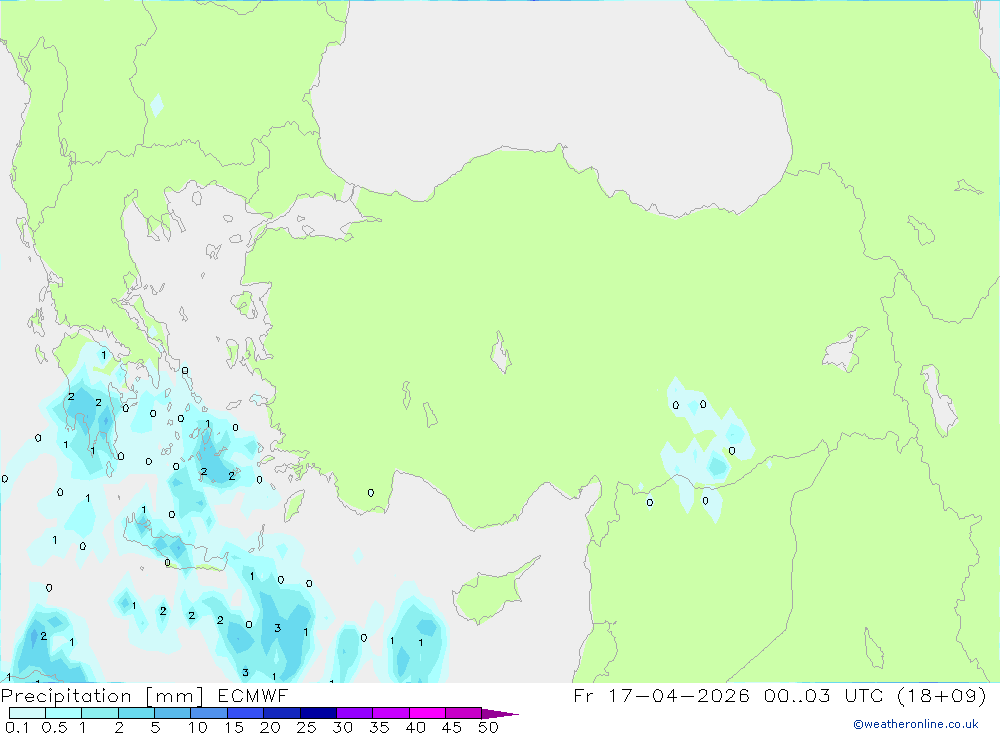Click the 25 to 30 mm dark blue swatch
Screen dimensions: 1000x733
click(x=318, y=713)
